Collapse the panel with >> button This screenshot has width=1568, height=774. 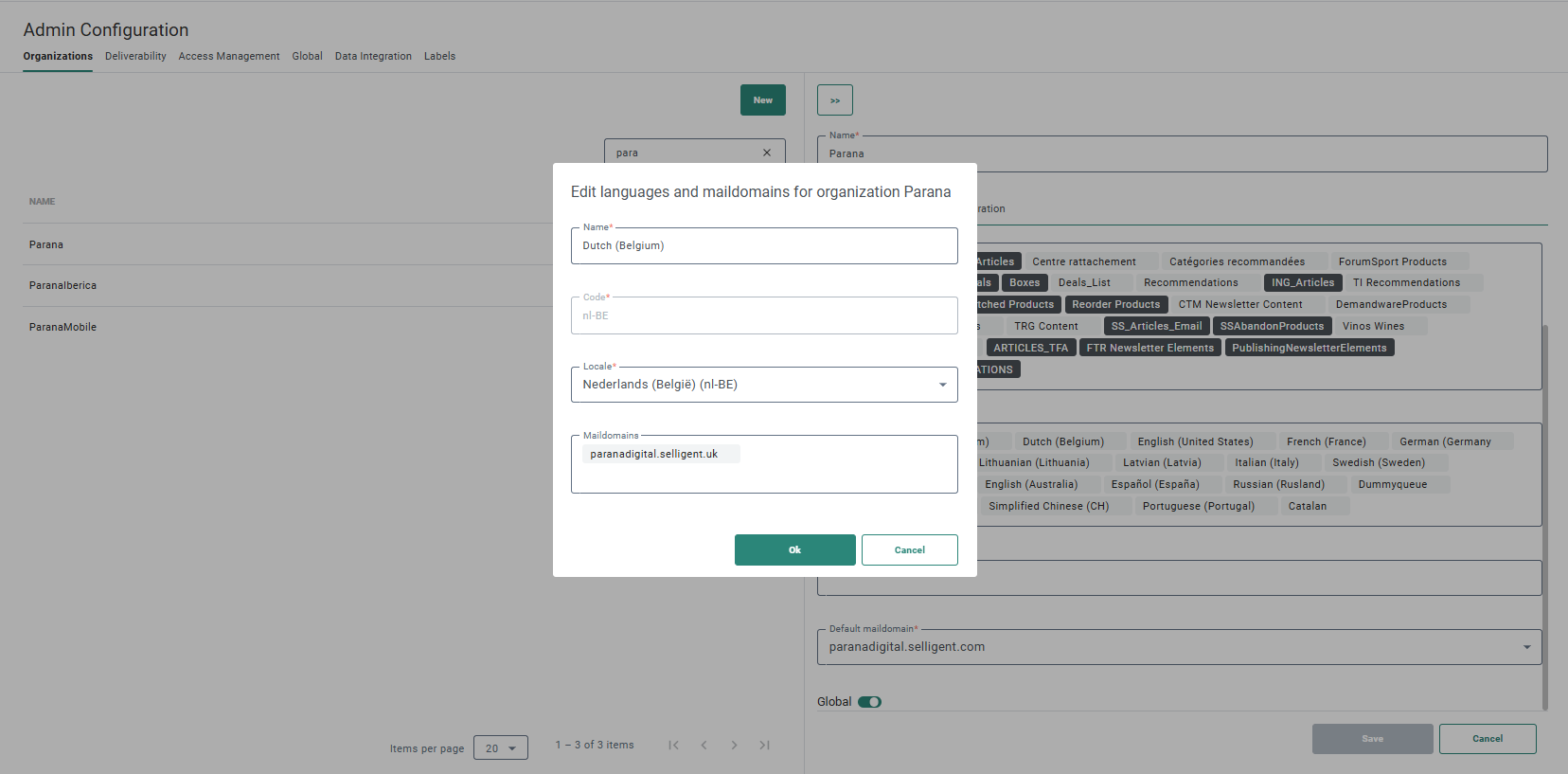[834, 100]
